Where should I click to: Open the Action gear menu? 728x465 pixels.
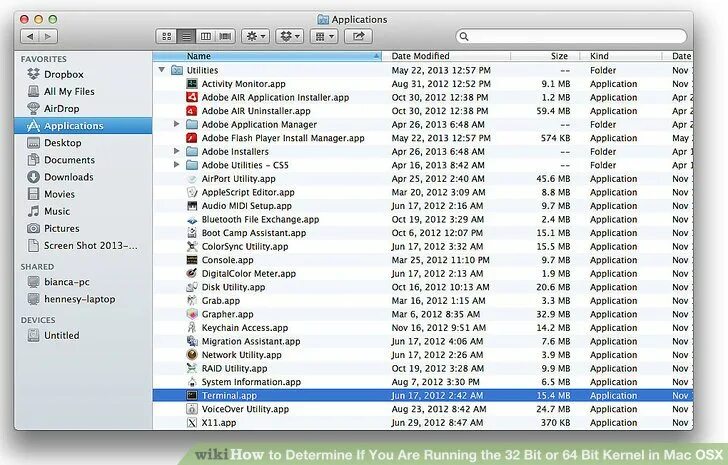click(x=255, y=36)
